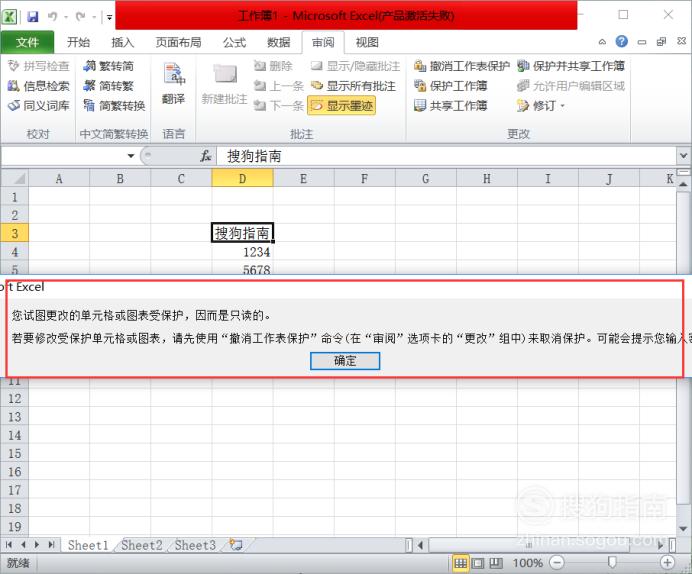Switch to the 数据 tab

click(279, 42)
